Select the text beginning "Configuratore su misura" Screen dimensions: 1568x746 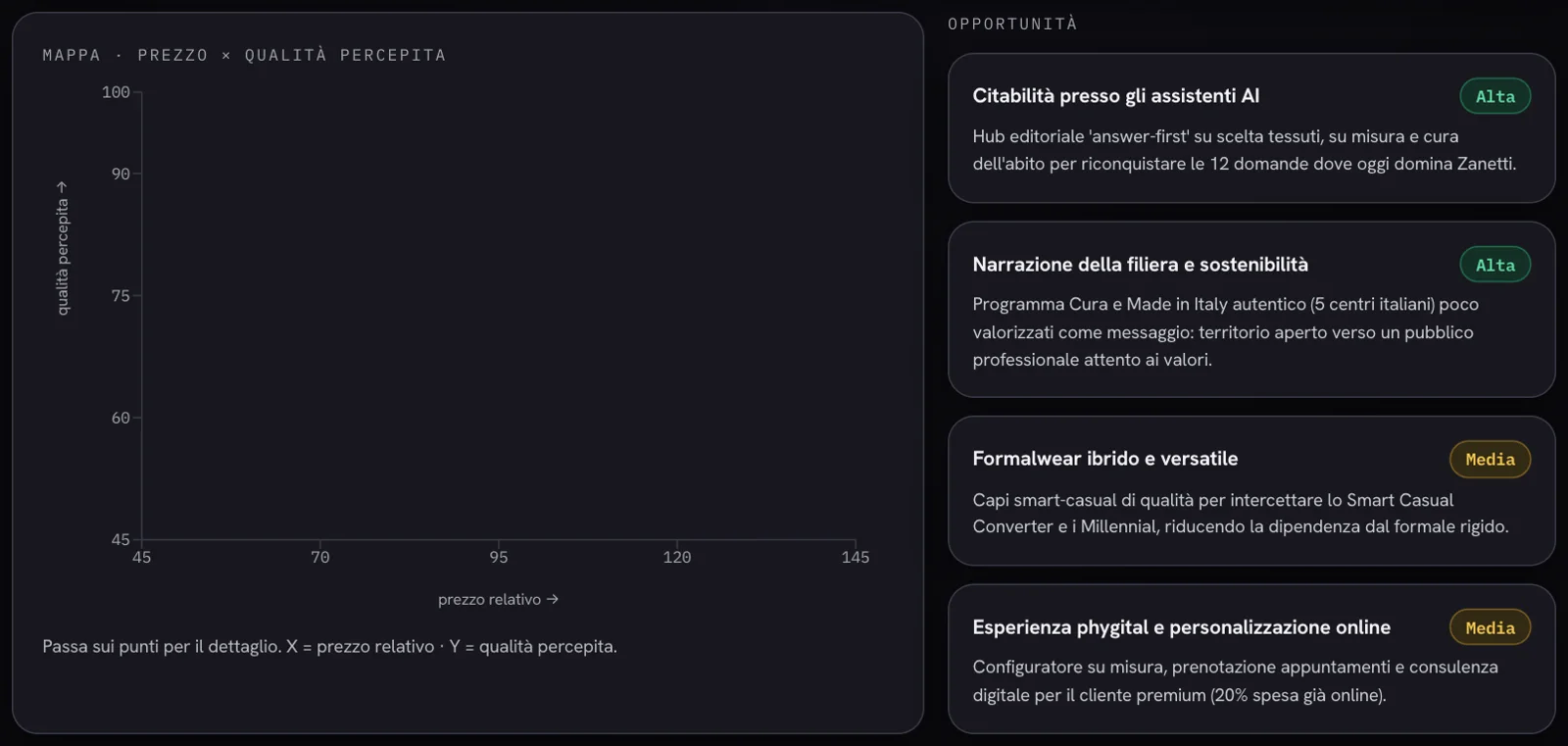click(x=1236, y=681)
